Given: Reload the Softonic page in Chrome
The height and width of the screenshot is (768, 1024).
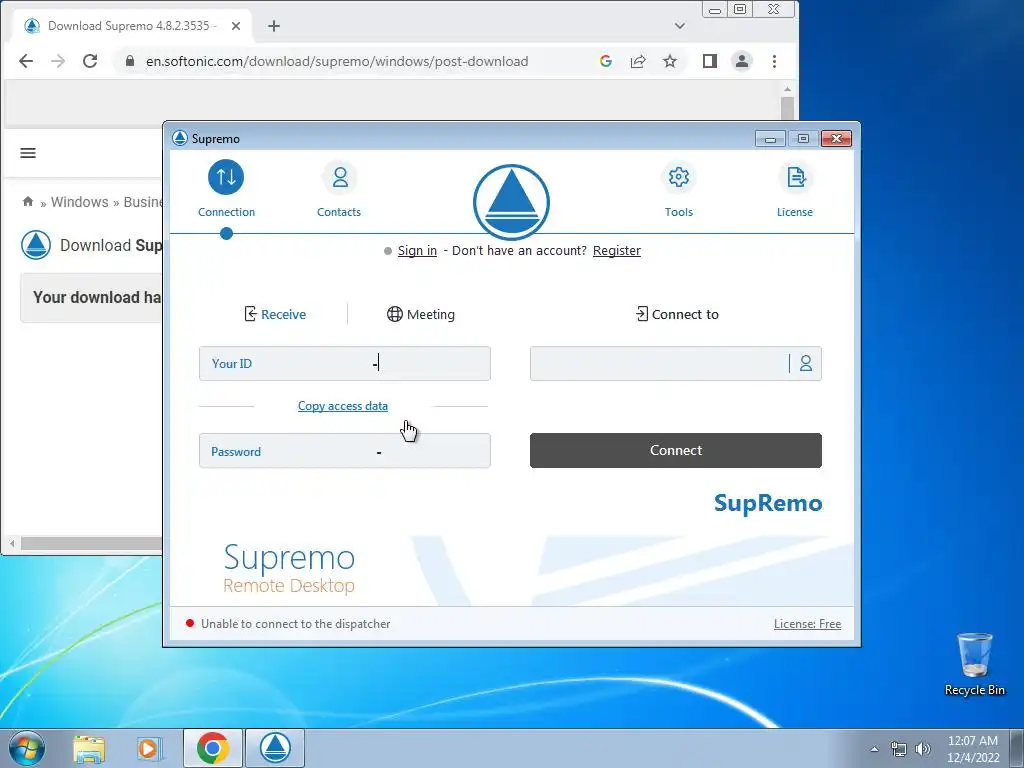Looking at the screenshot, I should tap(90, 61).
